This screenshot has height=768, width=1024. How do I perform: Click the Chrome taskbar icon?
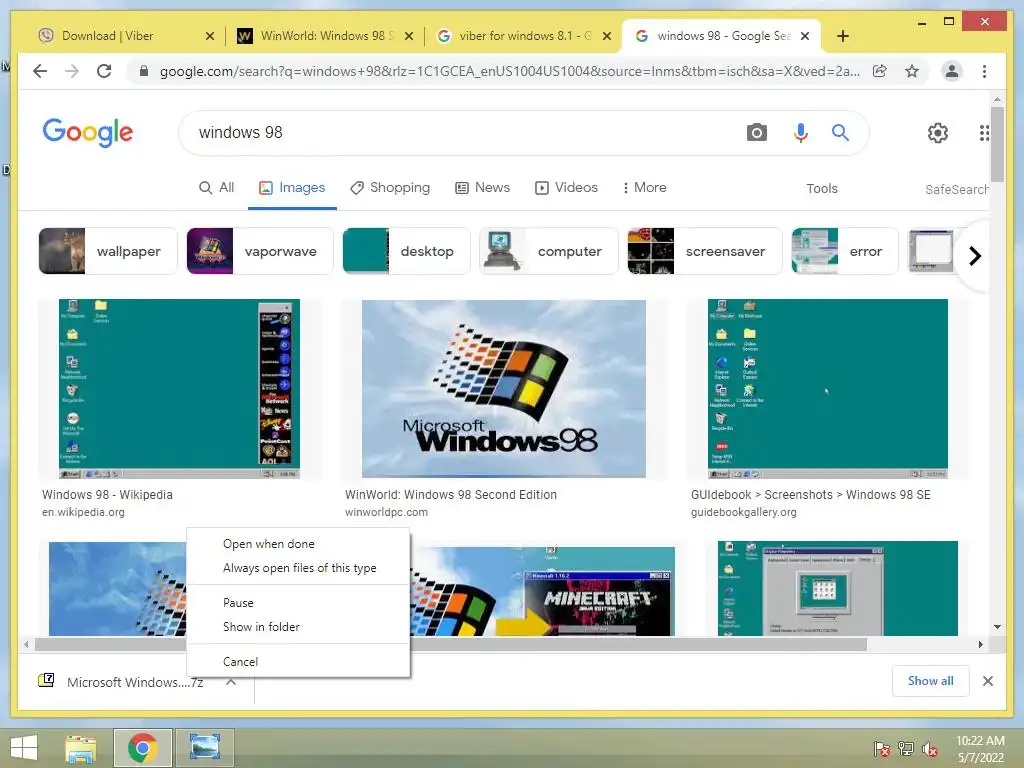[142, 748]
